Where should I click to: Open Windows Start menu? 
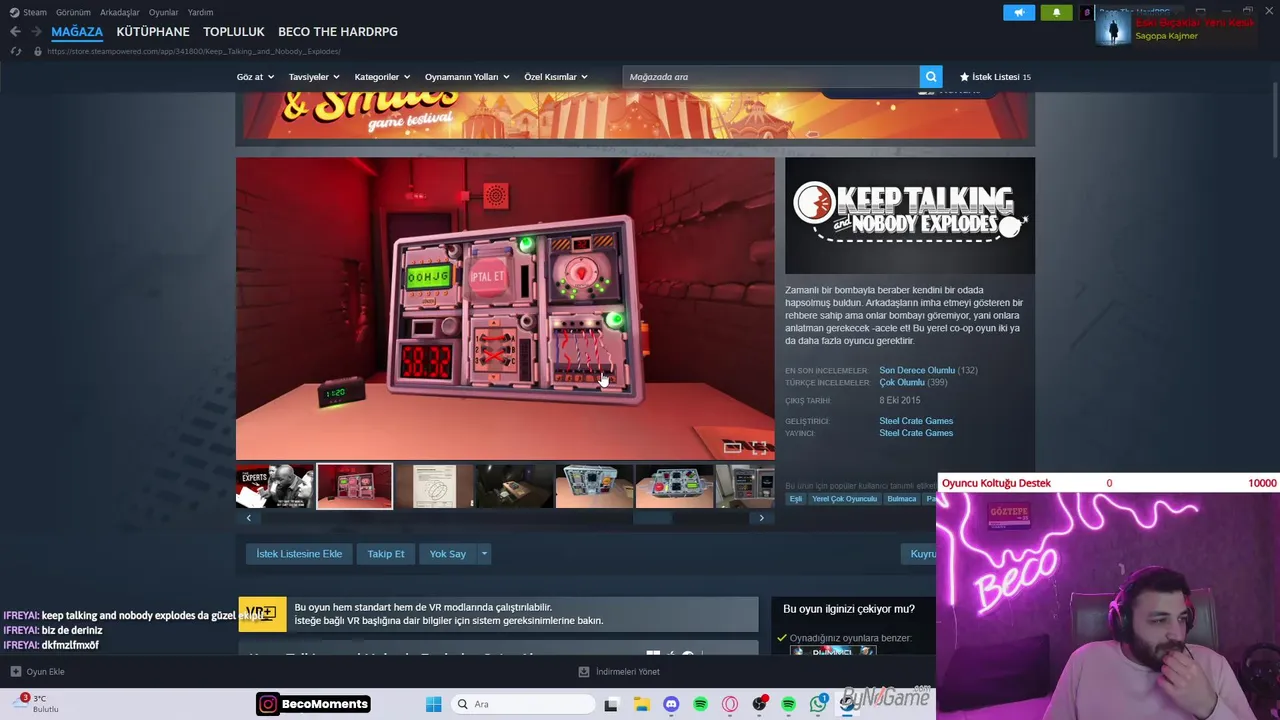click(433, 704)
